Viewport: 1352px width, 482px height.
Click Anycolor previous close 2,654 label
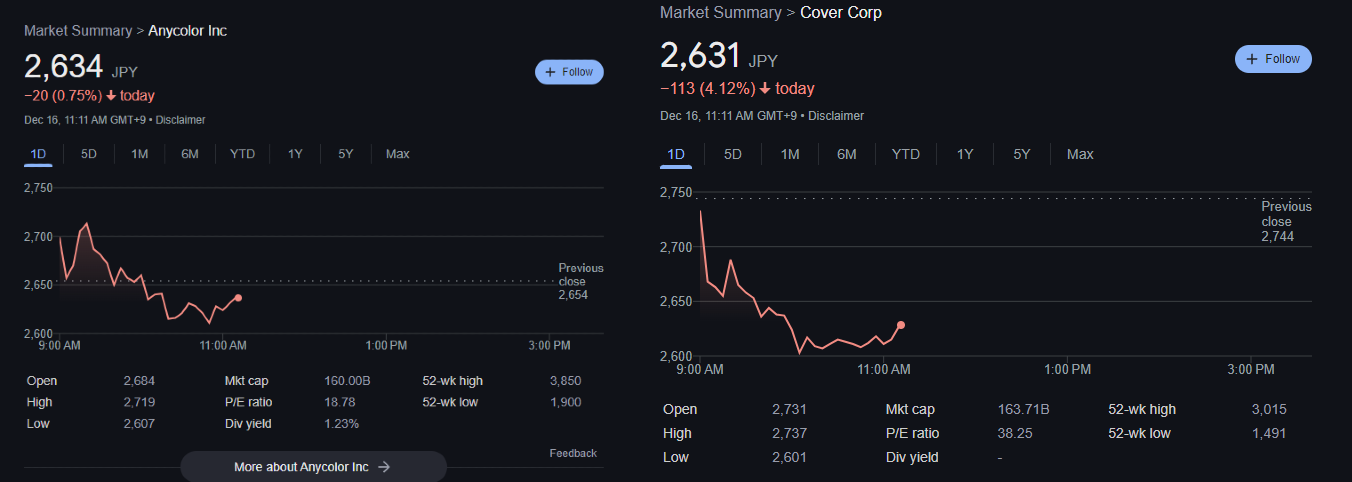click(x=580, y=282)
